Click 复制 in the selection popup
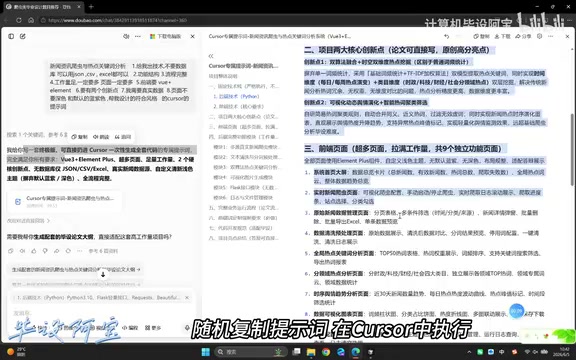Viewport: 576px width, 360px height. pos(80,137)
